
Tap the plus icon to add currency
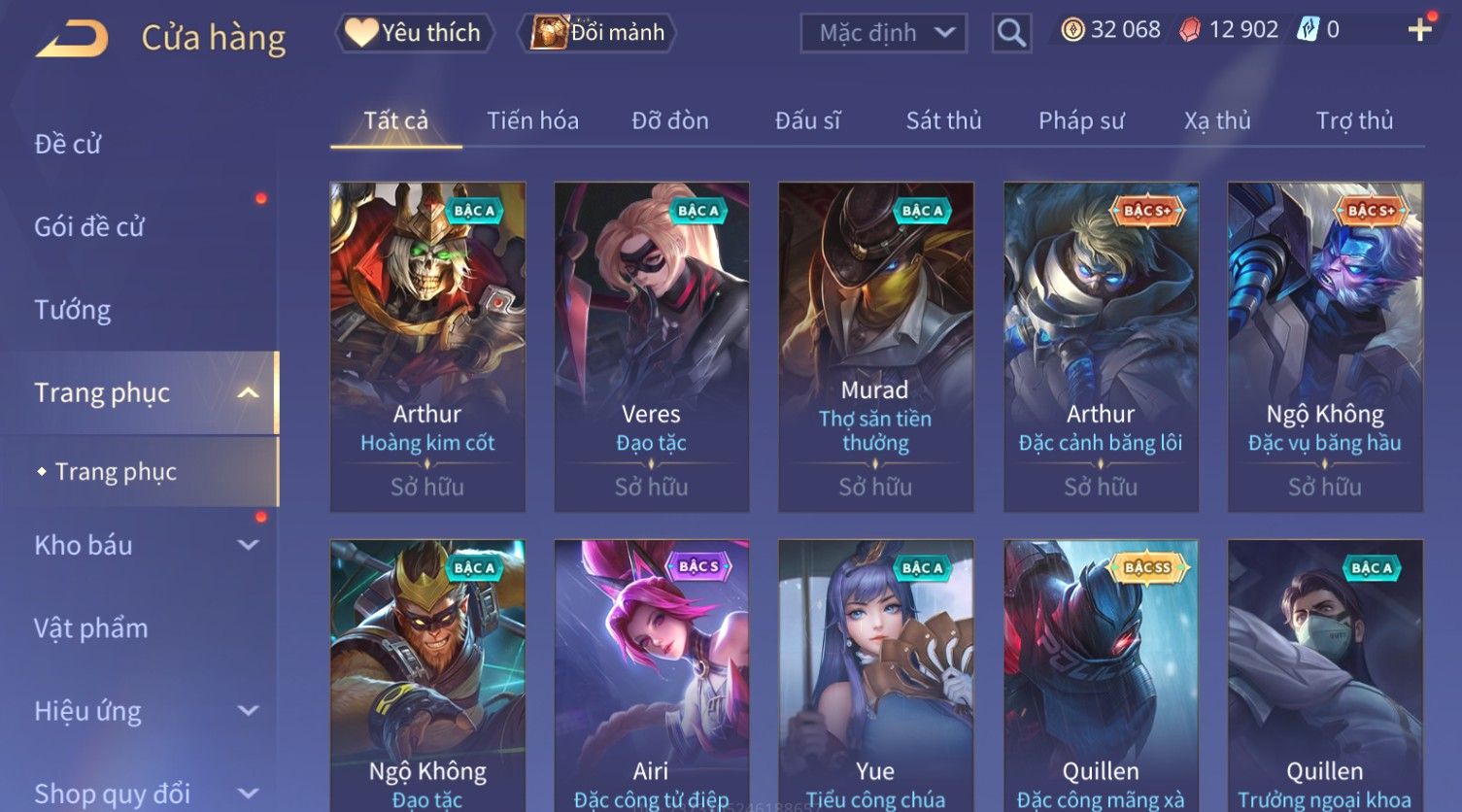click(1419, 30)
